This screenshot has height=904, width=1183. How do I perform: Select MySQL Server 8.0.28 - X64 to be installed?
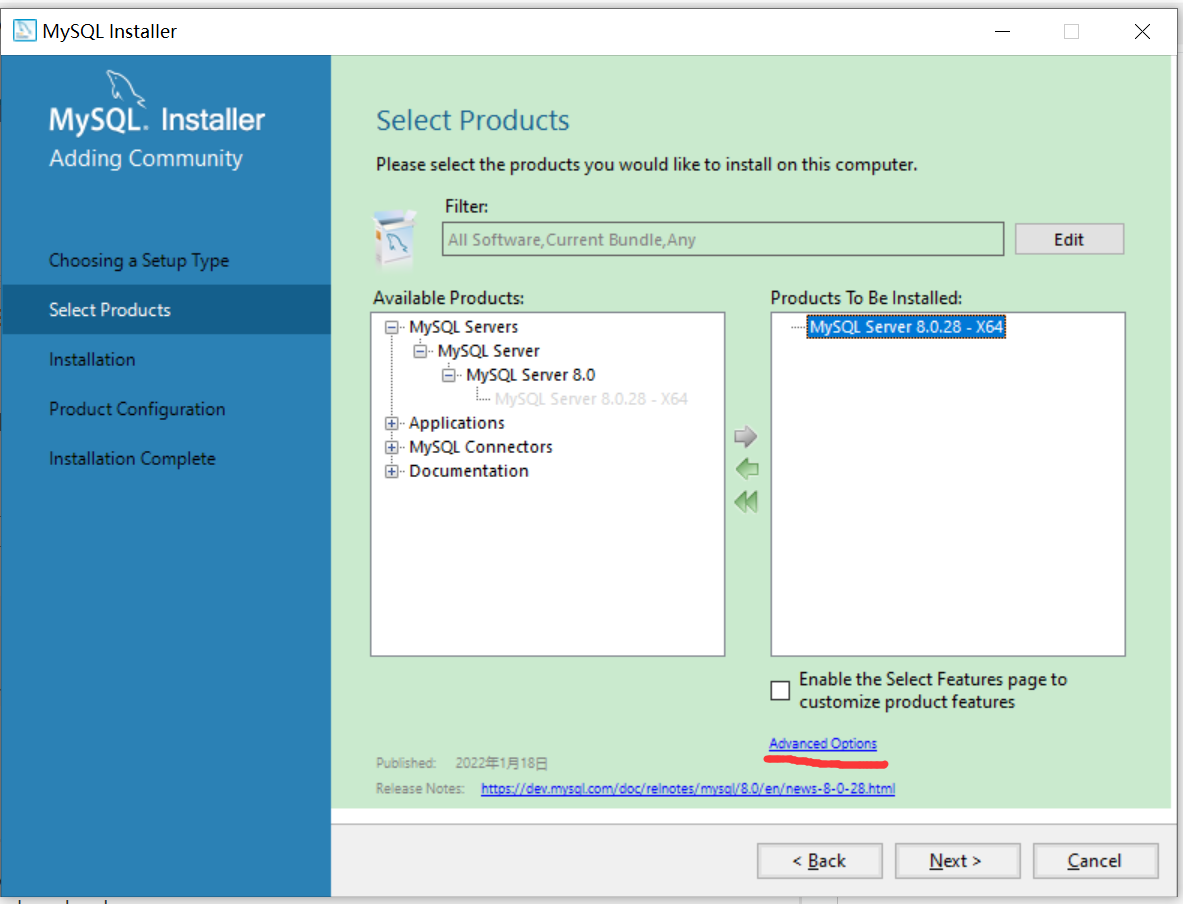coord(905,327)
